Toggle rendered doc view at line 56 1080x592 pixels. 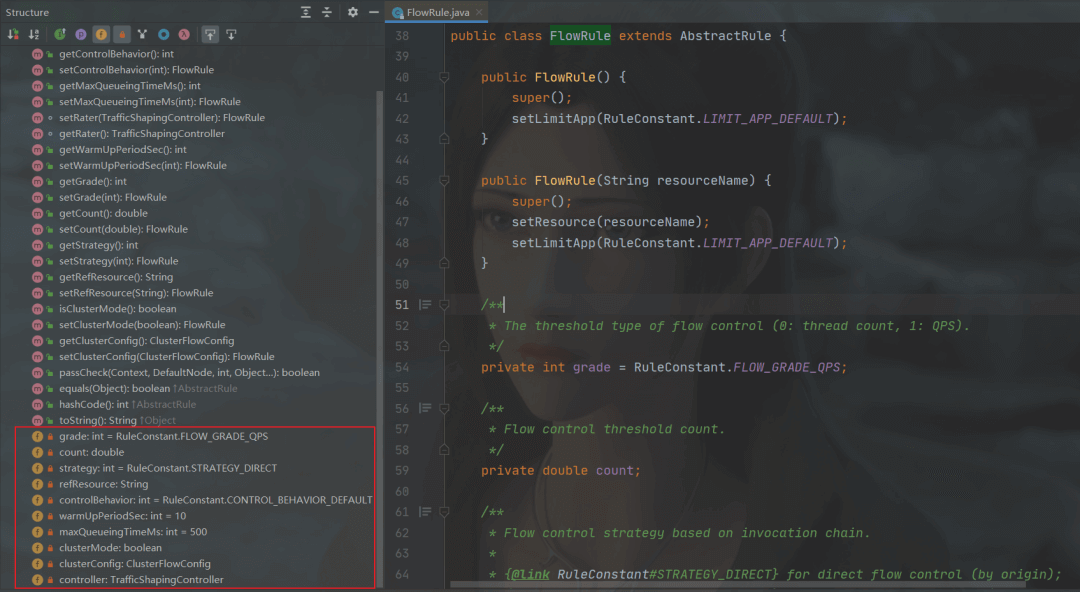coord(425,409)
